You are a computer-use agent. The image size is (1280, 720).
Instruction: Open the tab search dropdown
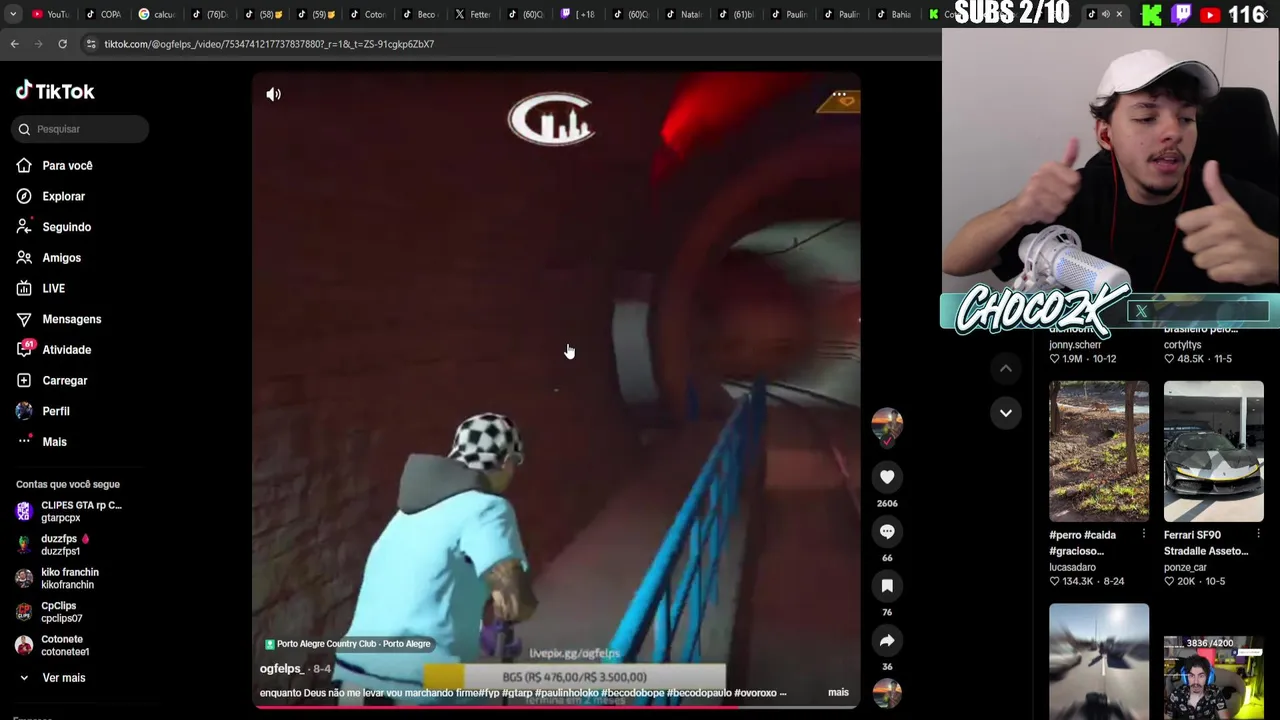(13, 14)
